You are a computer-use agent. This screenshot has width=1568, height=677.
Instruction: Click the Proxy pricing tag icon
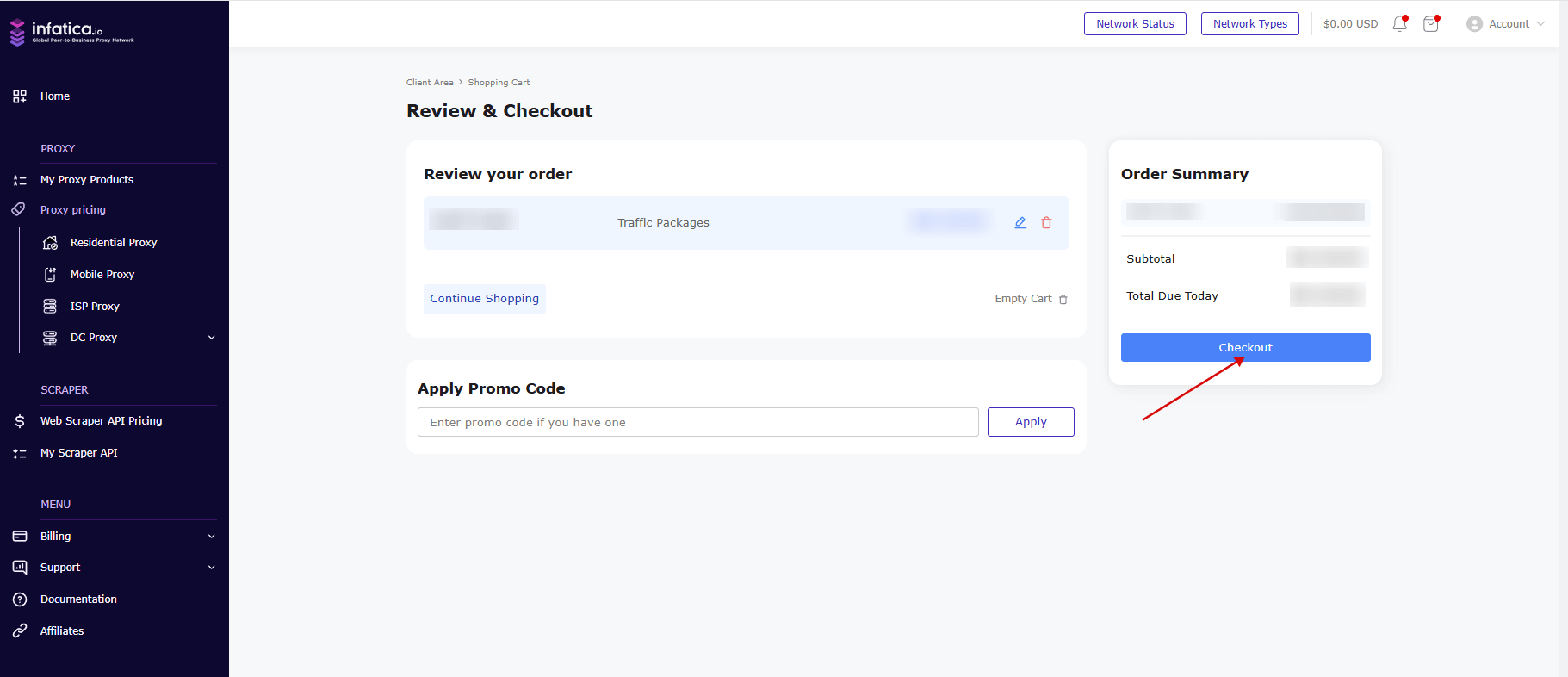tap(18, 209)
